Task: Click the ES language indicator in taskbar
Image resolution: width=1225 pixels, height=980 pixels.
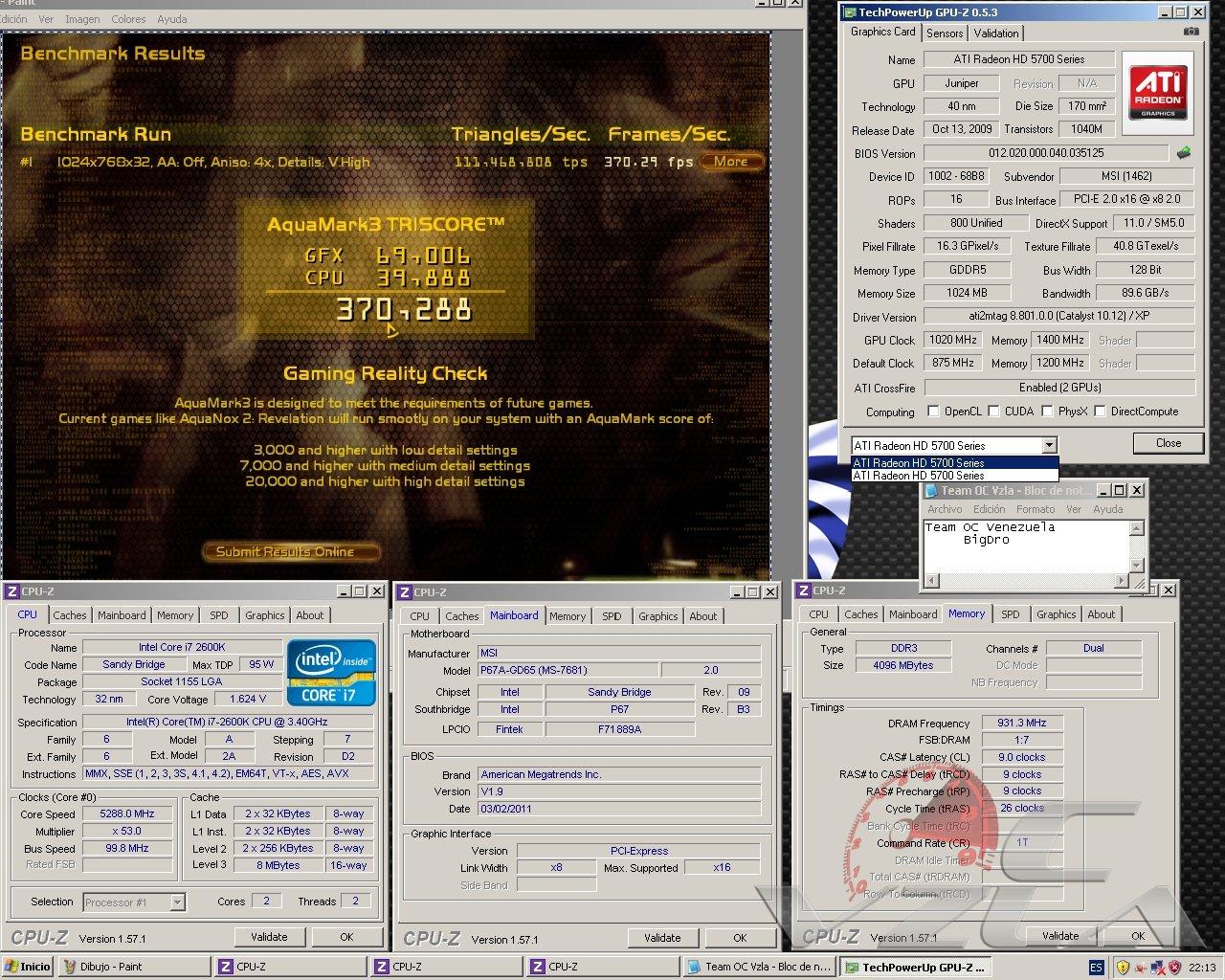Action: [x=1096, y=968]
